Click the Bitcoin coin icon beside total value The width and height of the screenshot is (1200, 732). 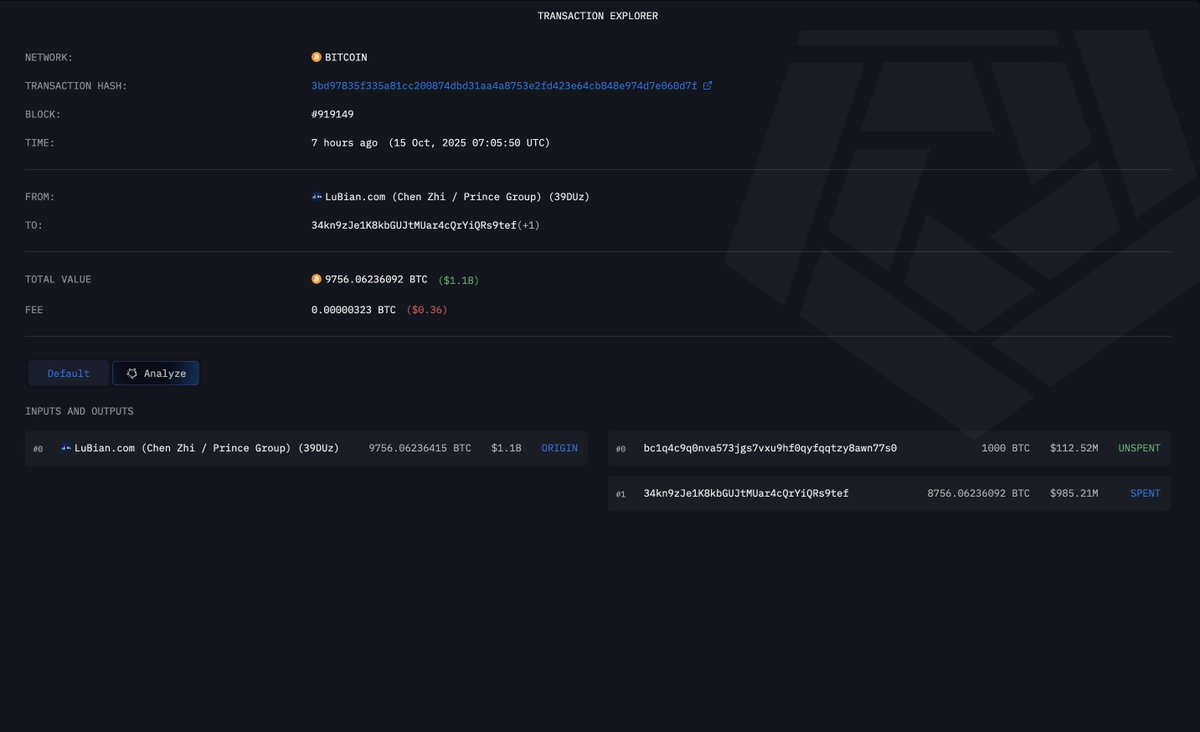pos(317,280)
